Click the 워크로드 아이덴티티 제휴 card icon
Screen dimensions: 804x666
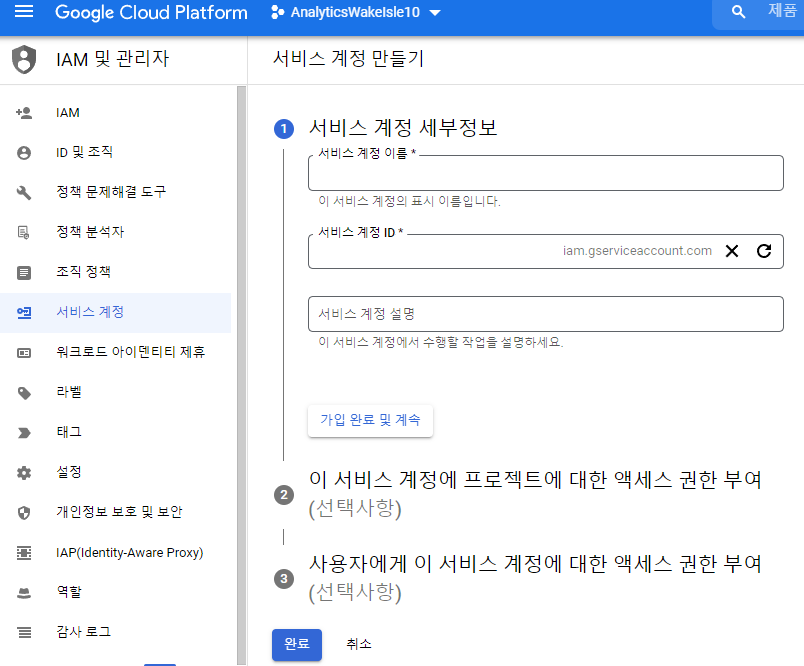[x=24, y=353]
